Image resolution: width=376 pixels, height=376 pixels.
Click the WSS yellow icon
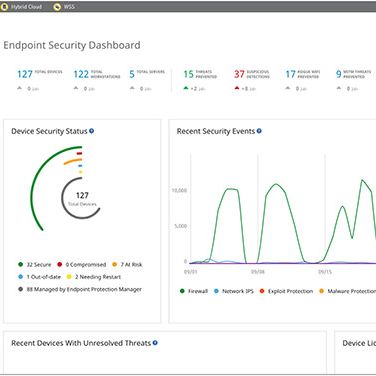(57, 7)
